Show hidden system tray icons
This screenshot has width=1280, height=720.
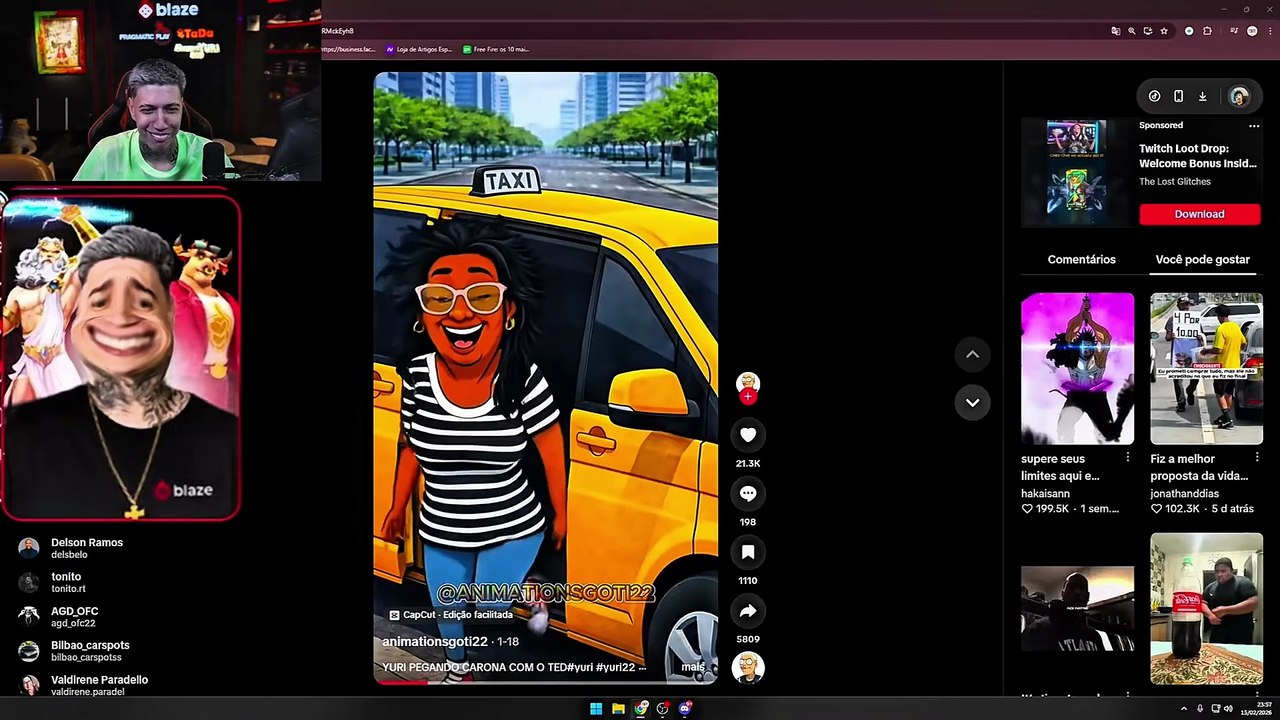1185,709
